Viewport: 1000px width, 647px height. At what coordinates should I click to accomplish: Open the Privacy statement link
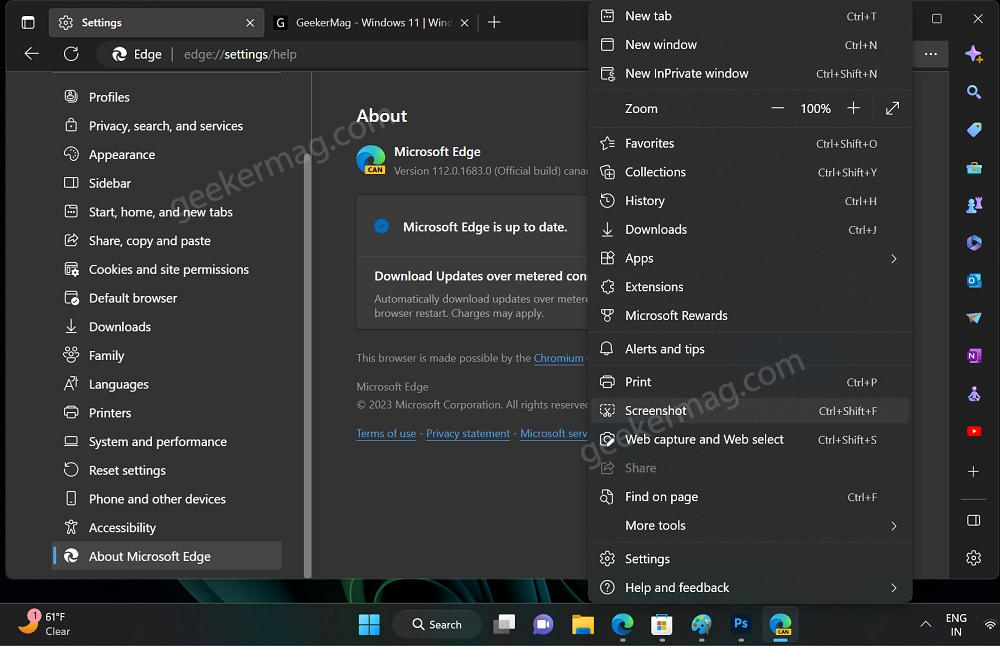[x=467, y=433]
